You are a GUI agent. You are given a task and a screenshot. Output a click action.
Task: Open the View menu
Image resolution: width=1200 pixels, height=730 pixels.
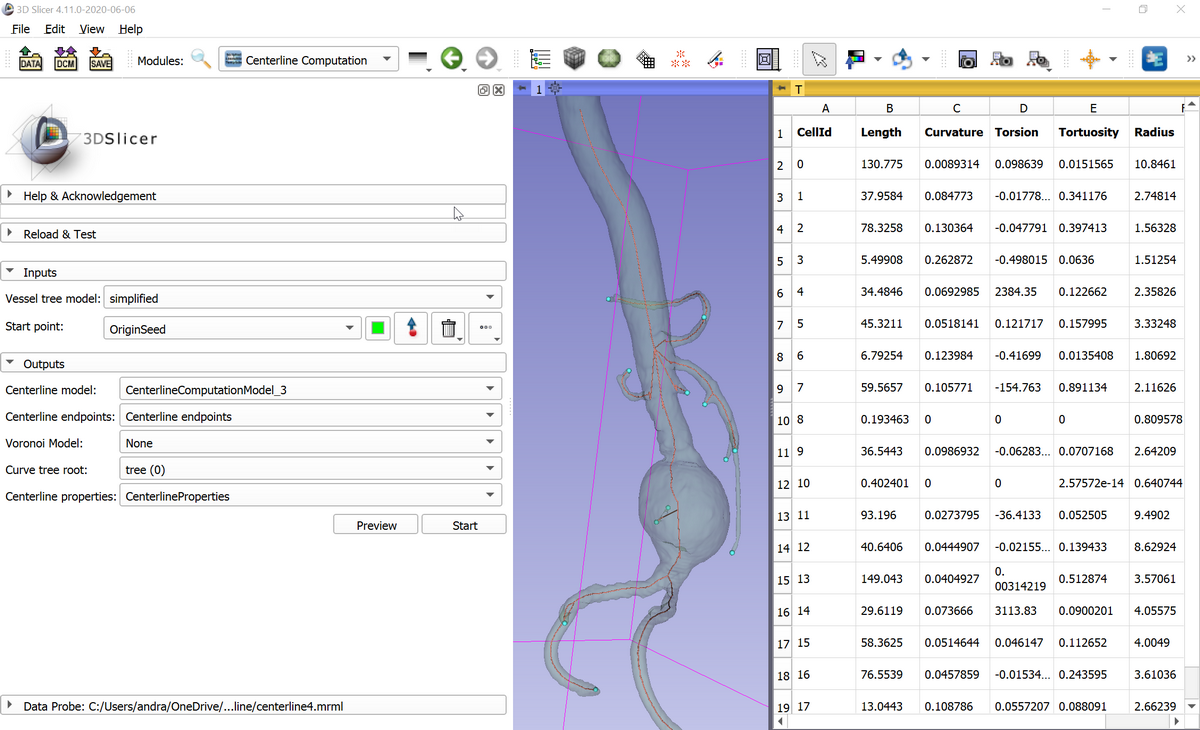click(x=92, y=29)
